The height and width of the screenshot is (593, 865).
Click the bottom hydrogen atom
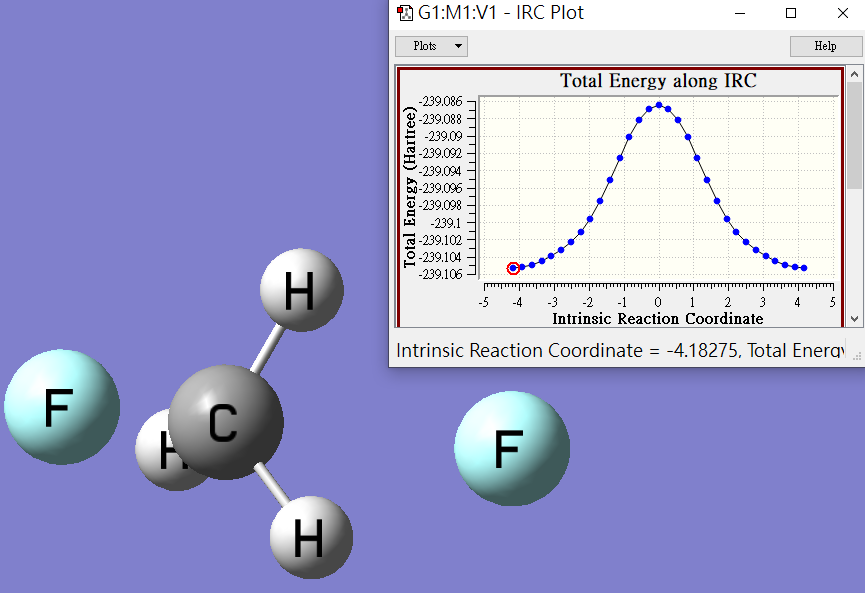click(311, 537)
